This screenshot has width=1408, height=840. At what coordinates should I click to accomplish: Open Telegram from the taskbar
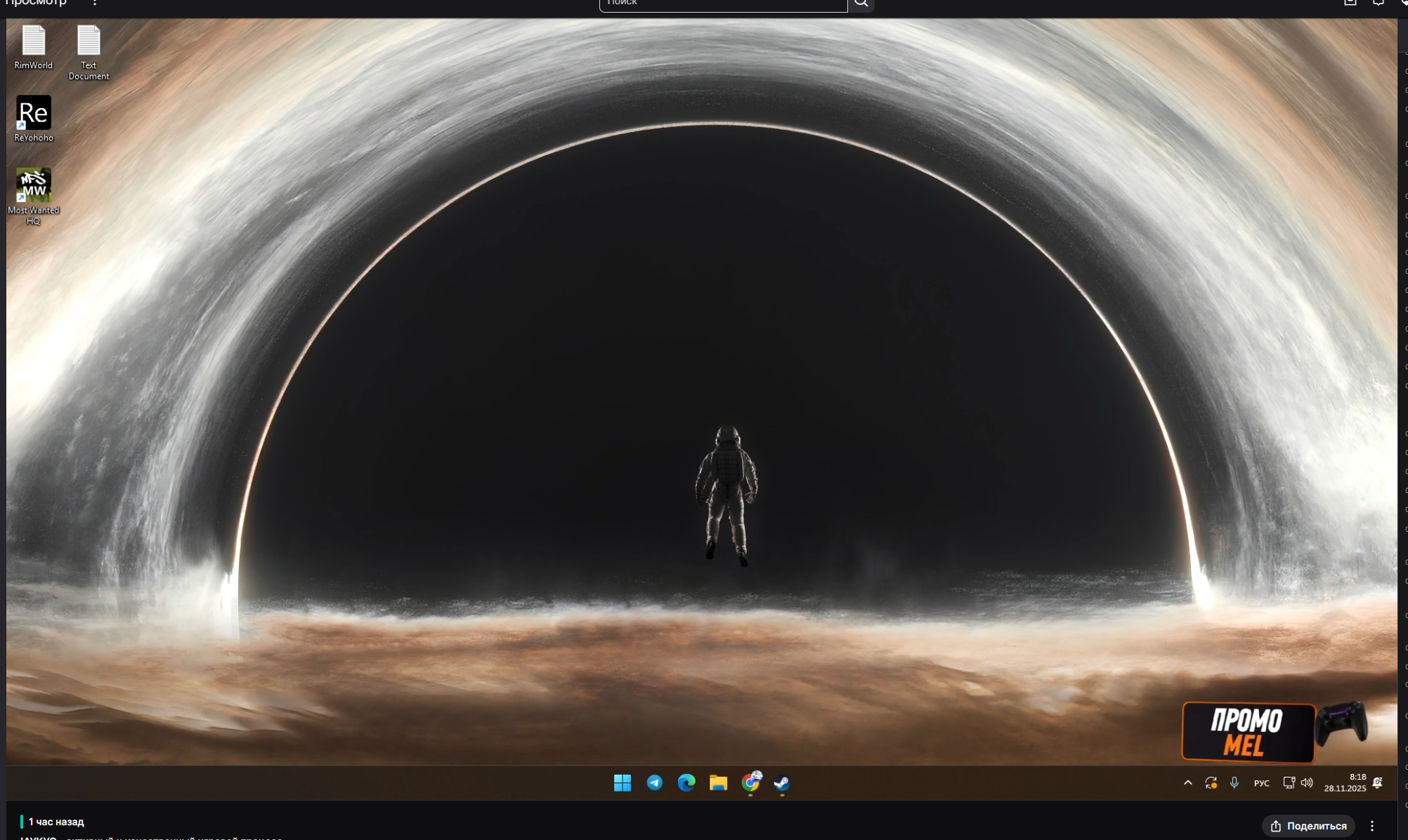654,782
